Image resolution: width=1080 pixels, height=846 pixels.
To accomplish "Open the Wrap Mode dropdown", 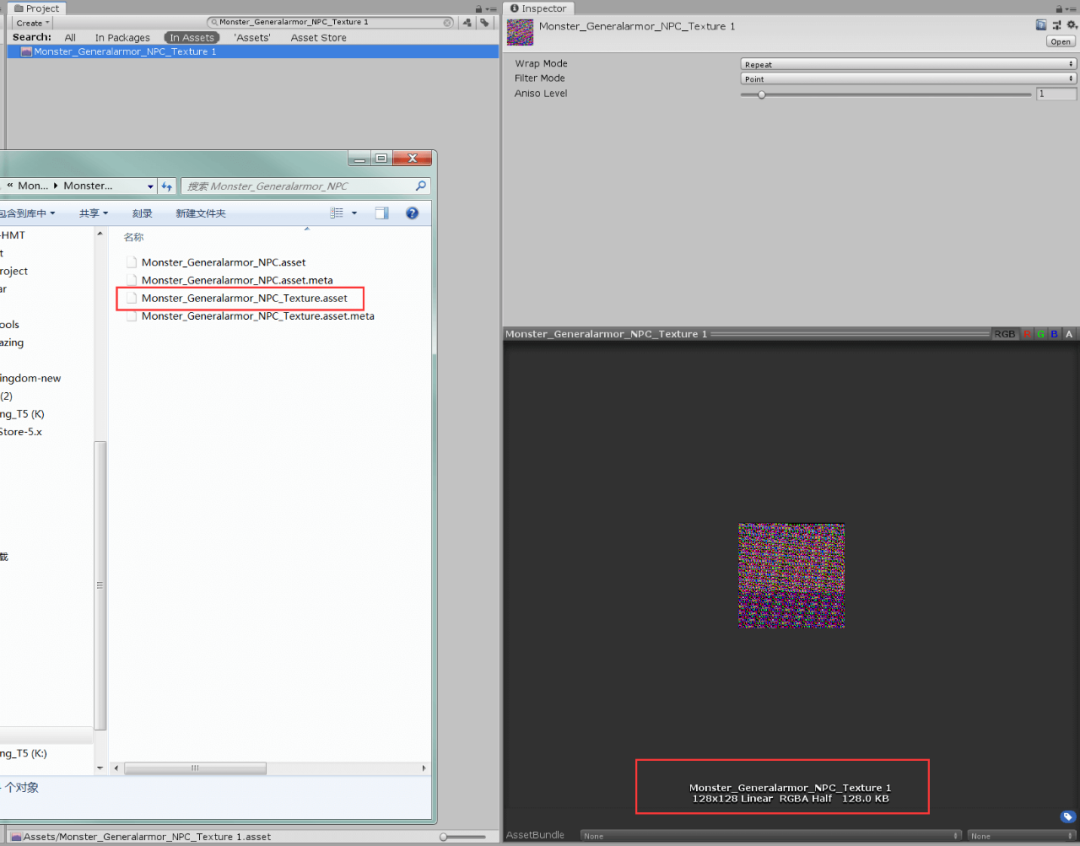I will pos(908,64).
